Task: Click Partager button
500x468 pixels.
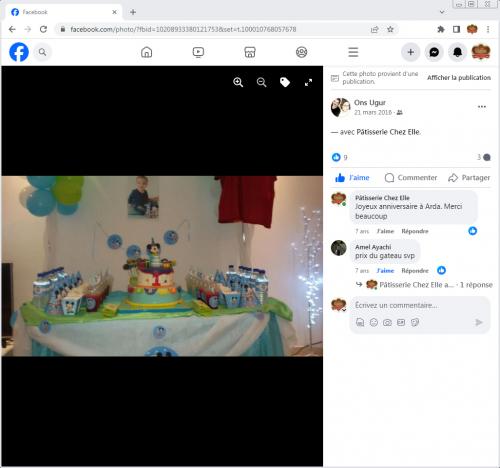Action: coord(469,178)
